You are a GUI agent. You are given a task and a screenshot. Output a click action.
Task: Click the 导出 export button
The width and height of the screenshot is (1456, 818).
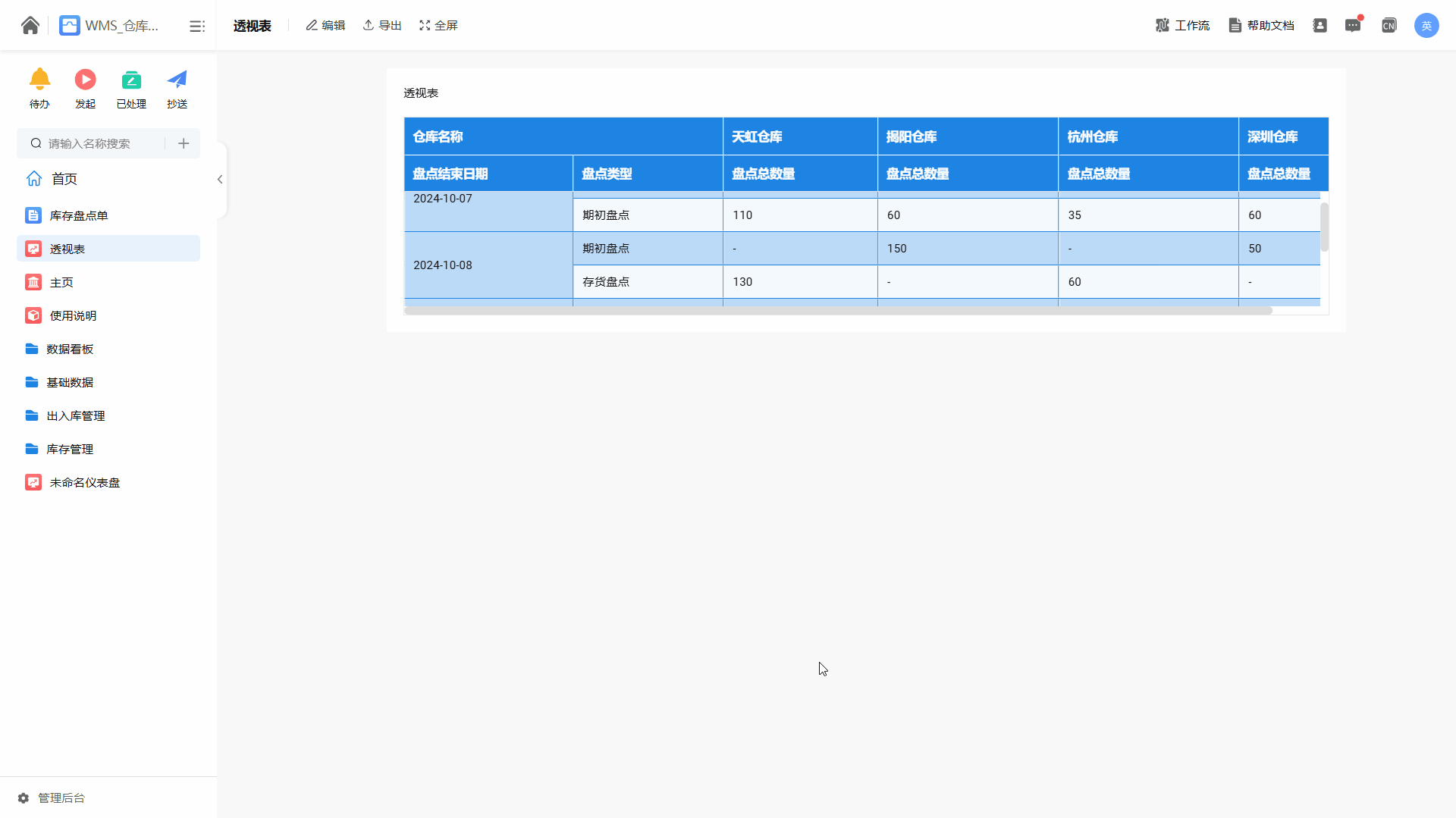(382, 26)
